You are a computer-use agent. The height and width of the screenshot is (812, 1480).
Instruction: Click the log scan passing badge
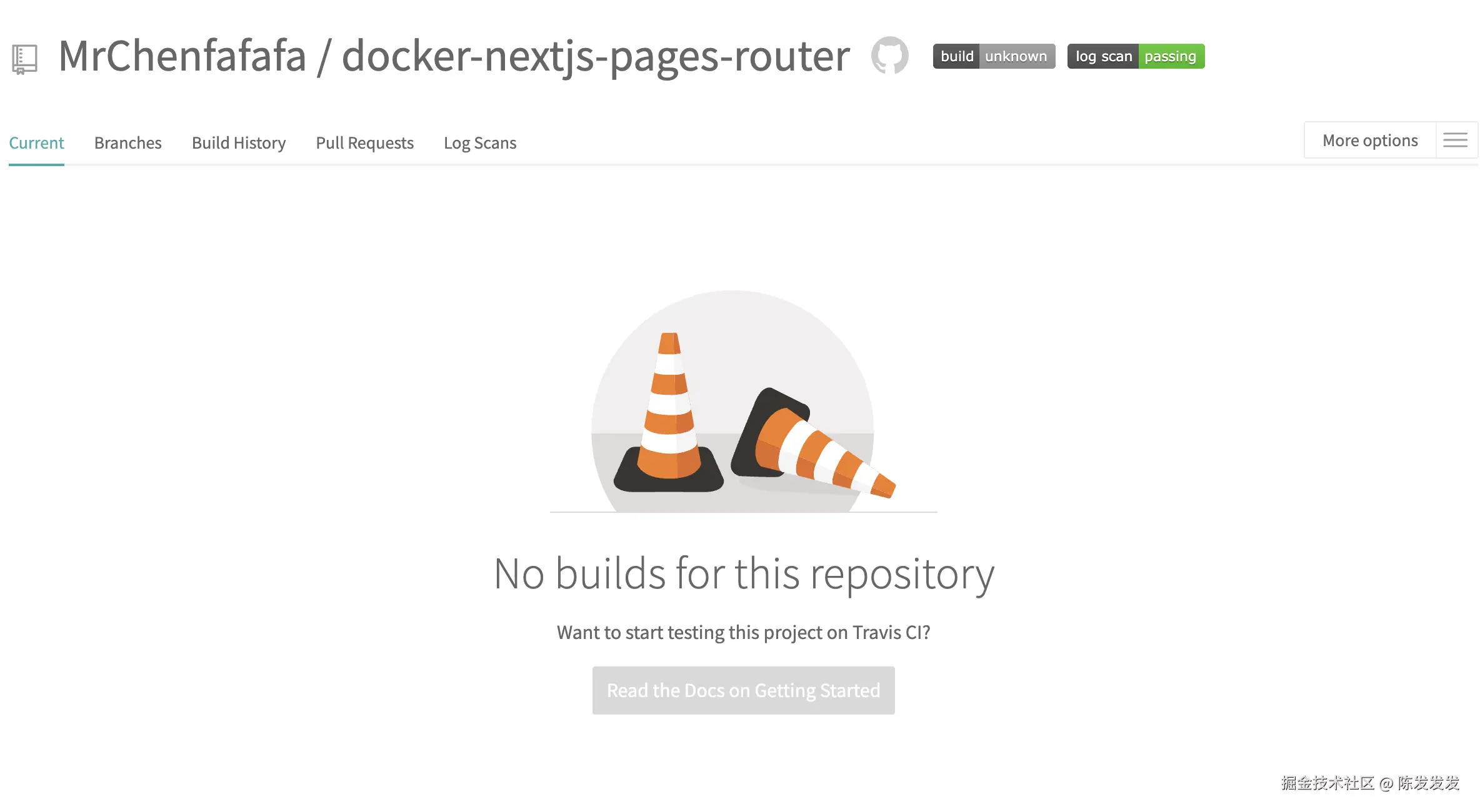[1136, 56]
